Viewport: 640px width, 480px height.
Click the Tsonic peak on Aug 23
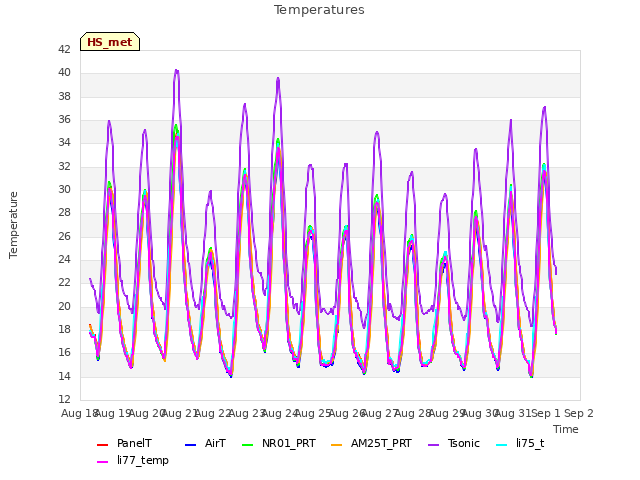click(244, 104)
